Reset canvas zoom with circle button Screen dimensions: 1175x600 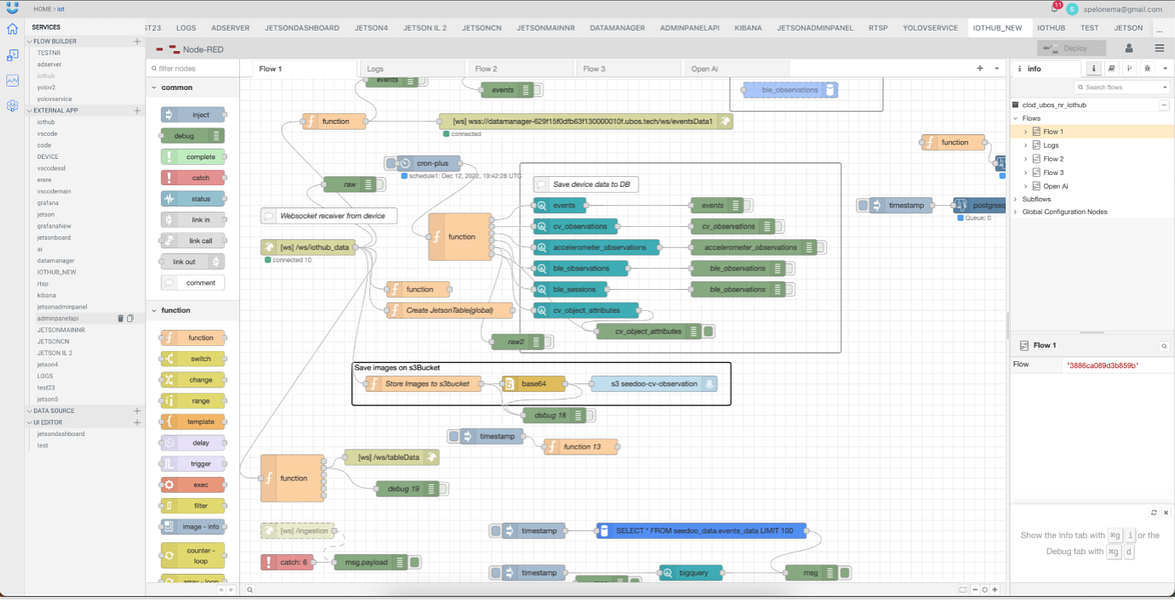(x=985, y=590)
